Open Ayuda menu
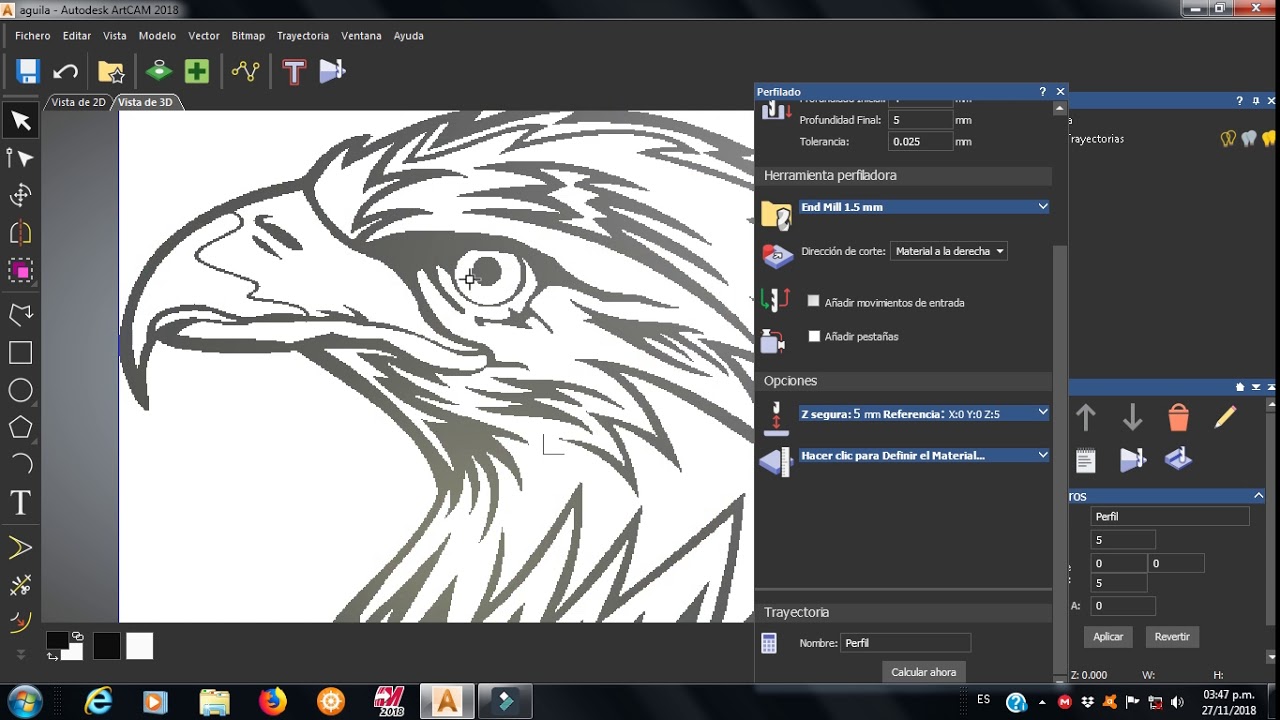This screenshot has height=720, width=1280. pyautogui.click(x=408, y=35)
